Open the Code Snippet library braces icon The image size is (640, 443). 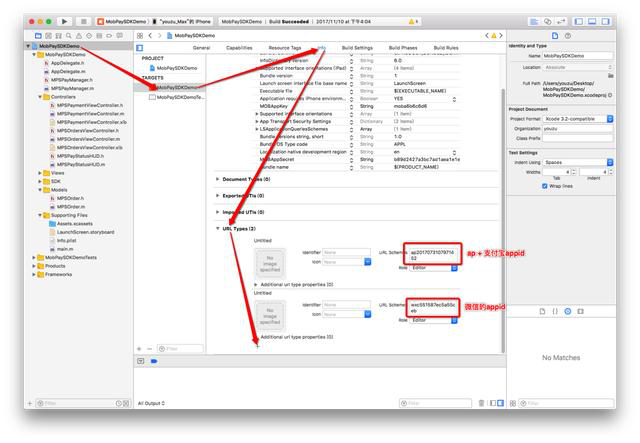click(x=555, y=311)
